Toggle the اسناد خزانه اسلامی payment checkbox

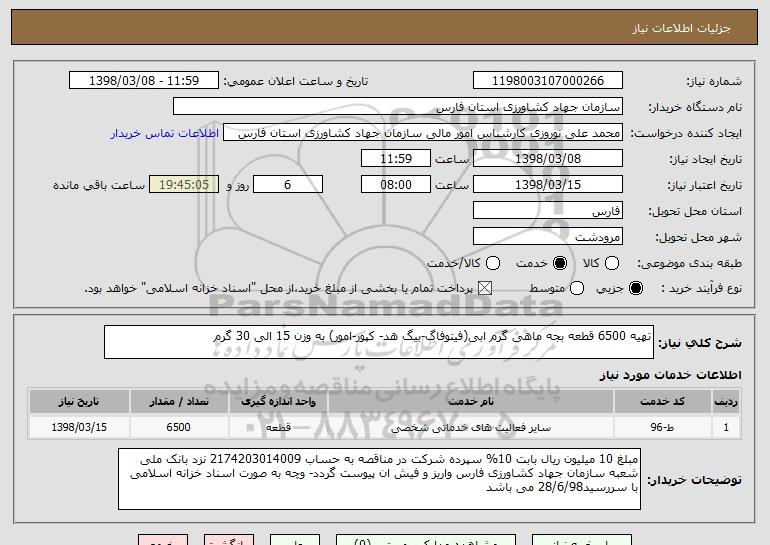(485, 288)
